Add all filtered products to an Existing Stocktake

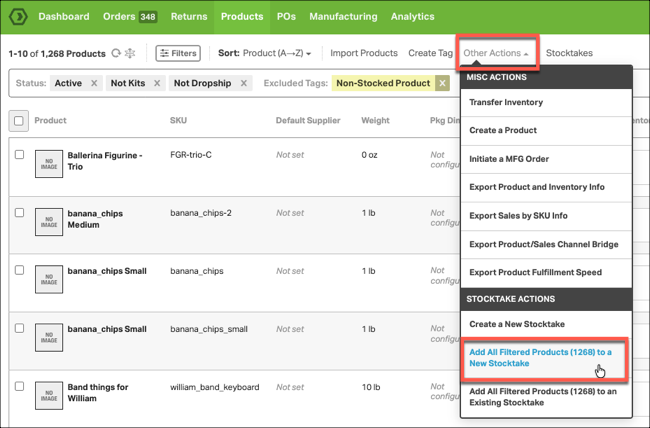tap(546, 397)
